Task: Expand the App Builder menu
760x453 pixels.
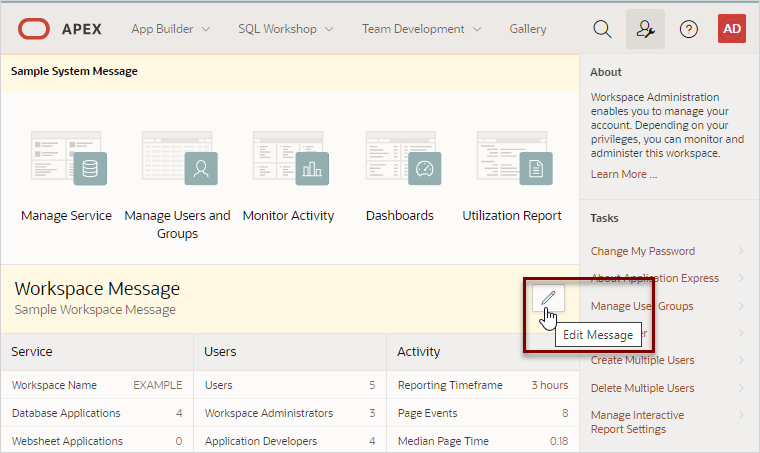Action: point(171,29)
